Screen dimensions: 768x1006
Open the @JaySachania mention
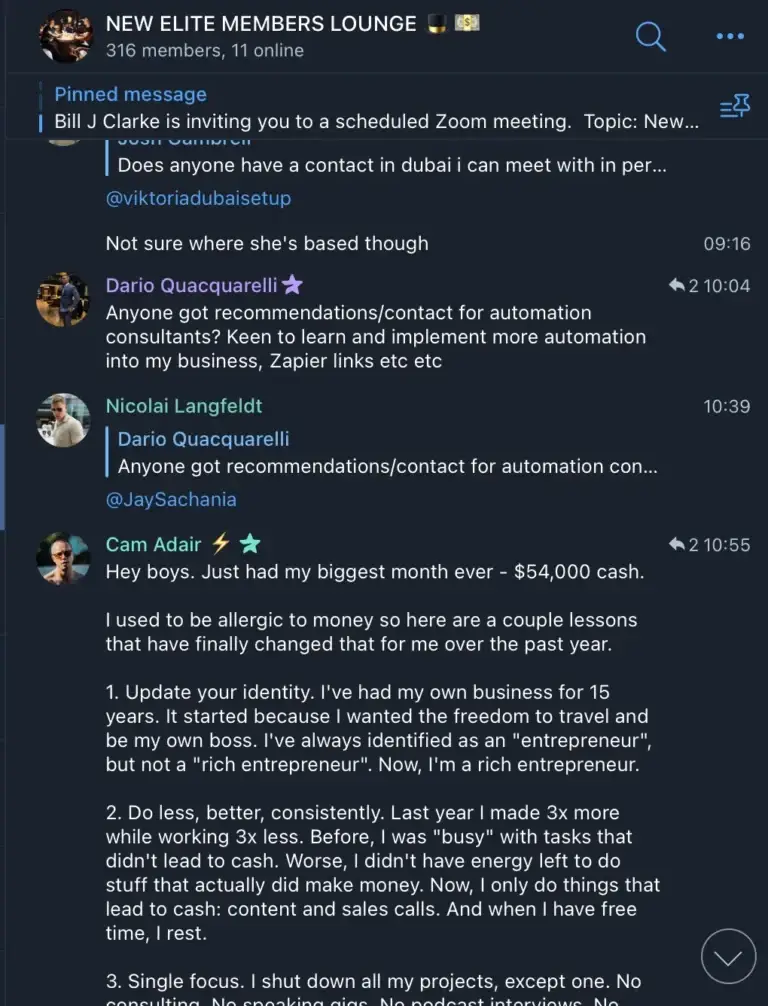coord(171,498)
